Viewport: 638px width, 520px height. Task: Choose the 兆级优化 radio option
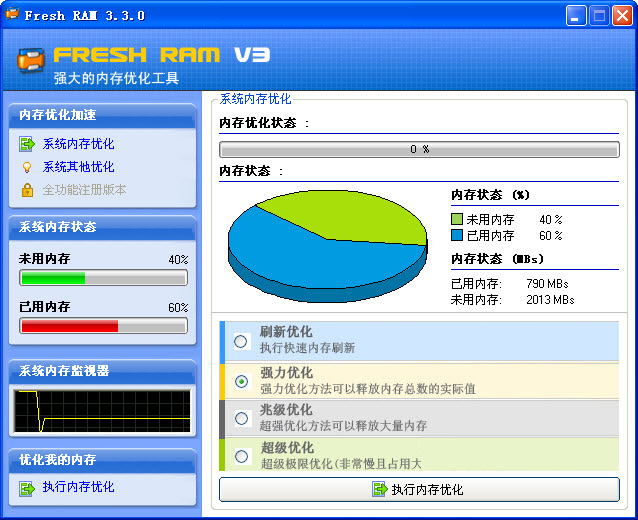pos(241,419)
